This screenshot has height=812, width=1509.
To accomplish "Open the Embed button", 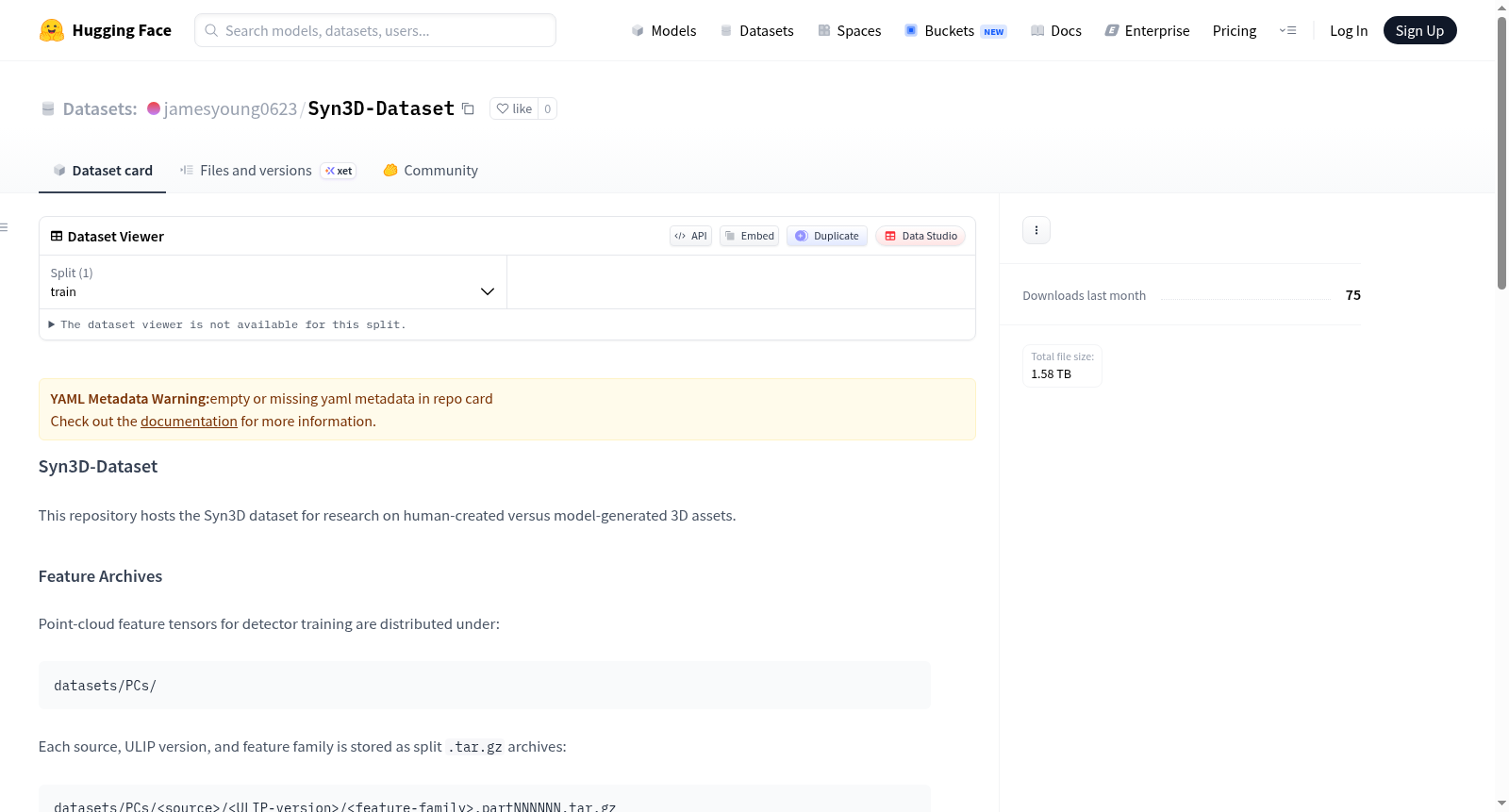I will [749, 236].
